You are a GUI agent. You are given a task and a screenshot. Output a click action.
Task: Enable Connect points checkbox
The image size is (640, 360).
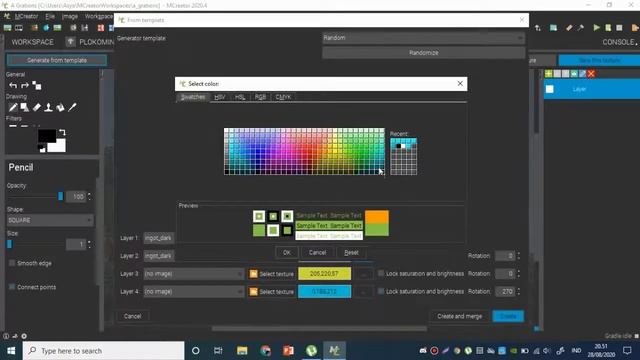point(12,287)
